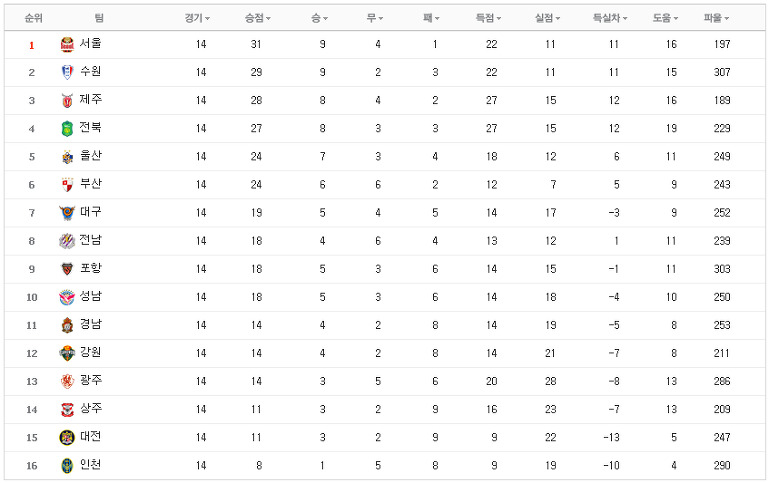
Task: Sort table by 득실차 column
Action: point(610,18)
